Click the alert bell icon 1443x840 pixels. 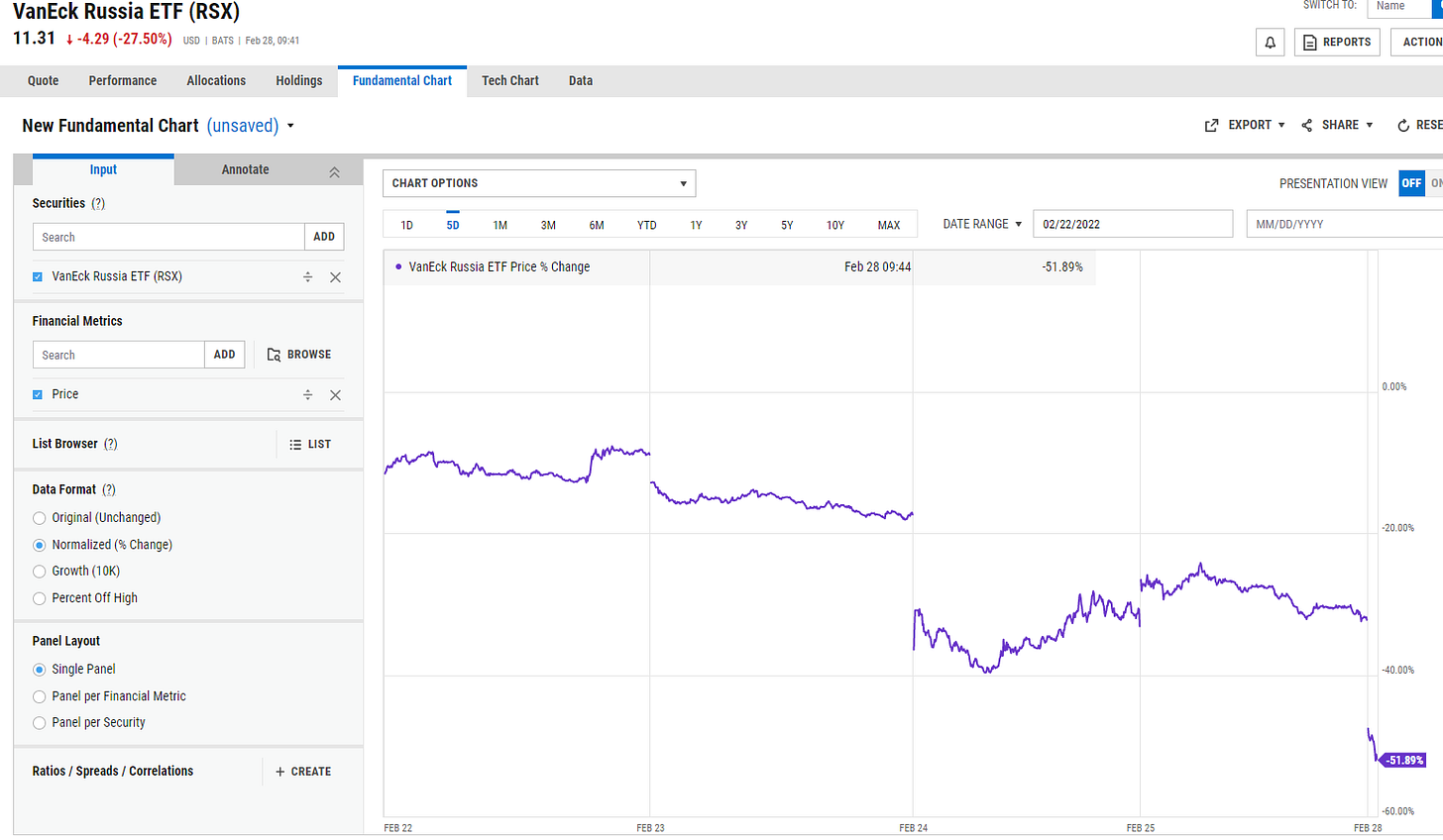coord(1270,42)
